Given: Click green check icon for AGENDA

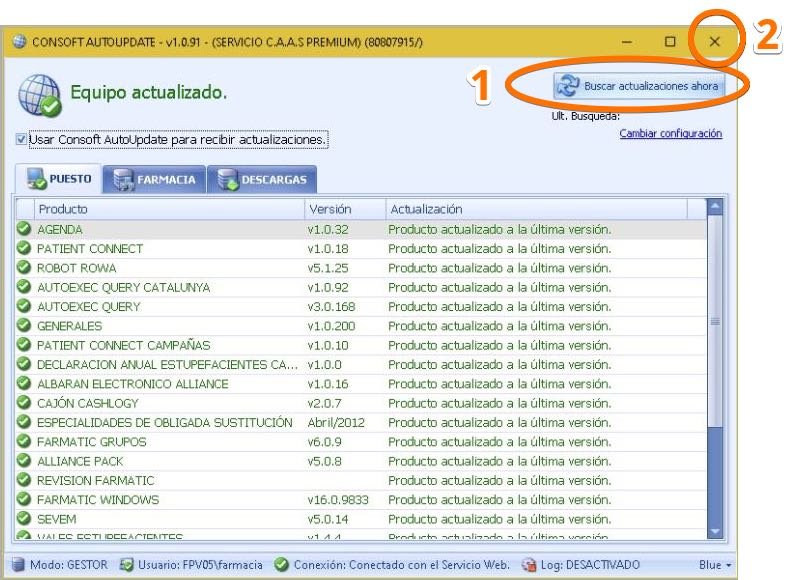Looking at the screenshot, I should [x=24, y=228].
